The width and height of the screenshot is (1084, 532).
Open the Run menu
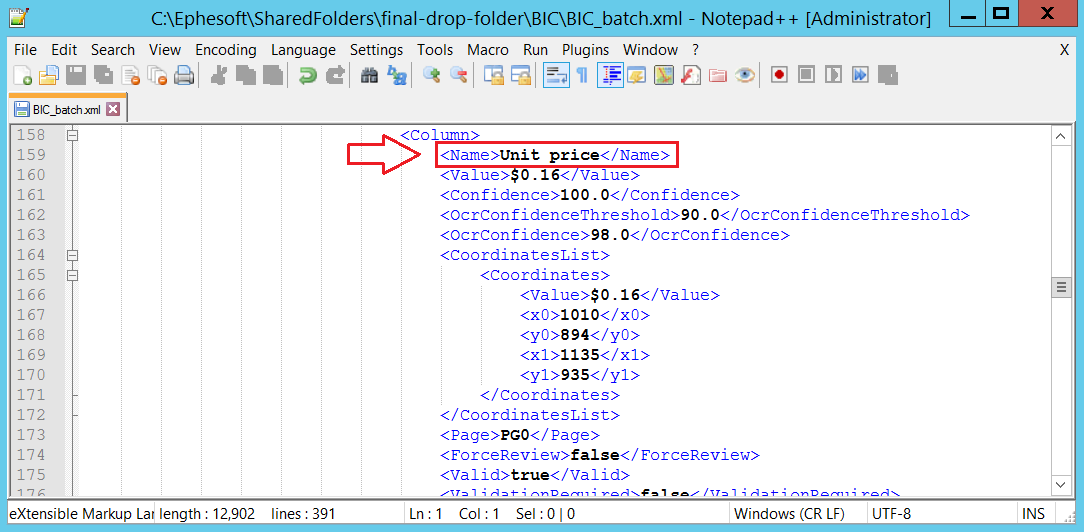[x=535, y=50]
